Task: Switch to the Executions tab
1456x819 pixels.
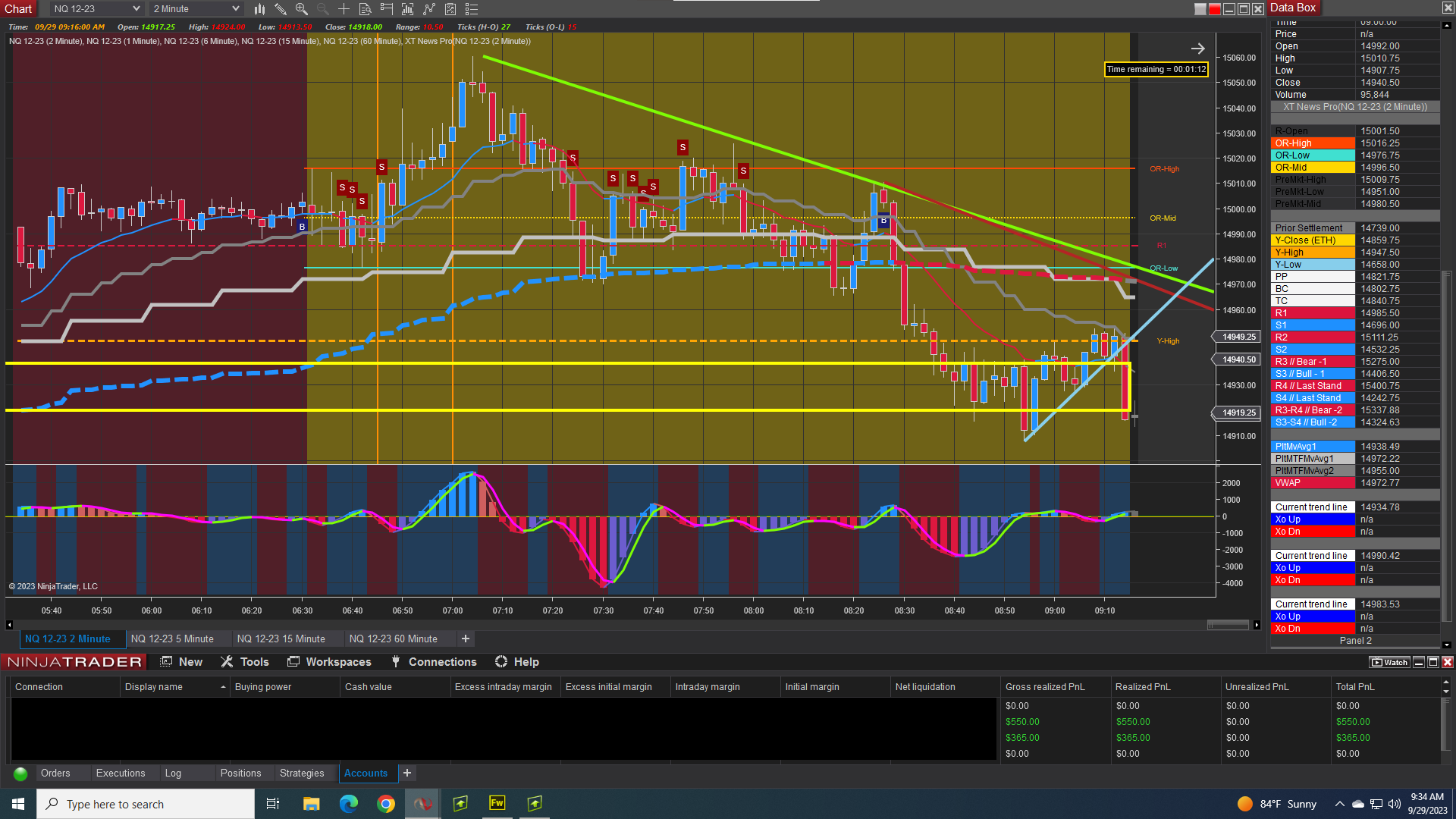Action: [x=121, y=773]
